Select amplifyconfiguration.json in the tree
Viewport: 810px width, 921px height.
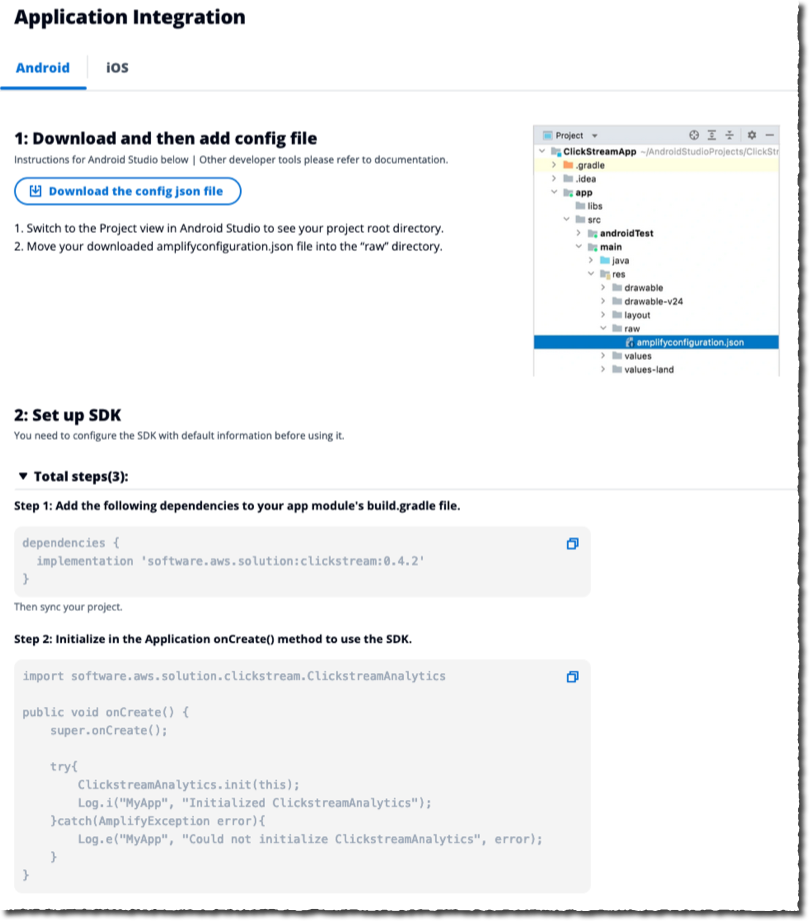(x=690, y=342)
